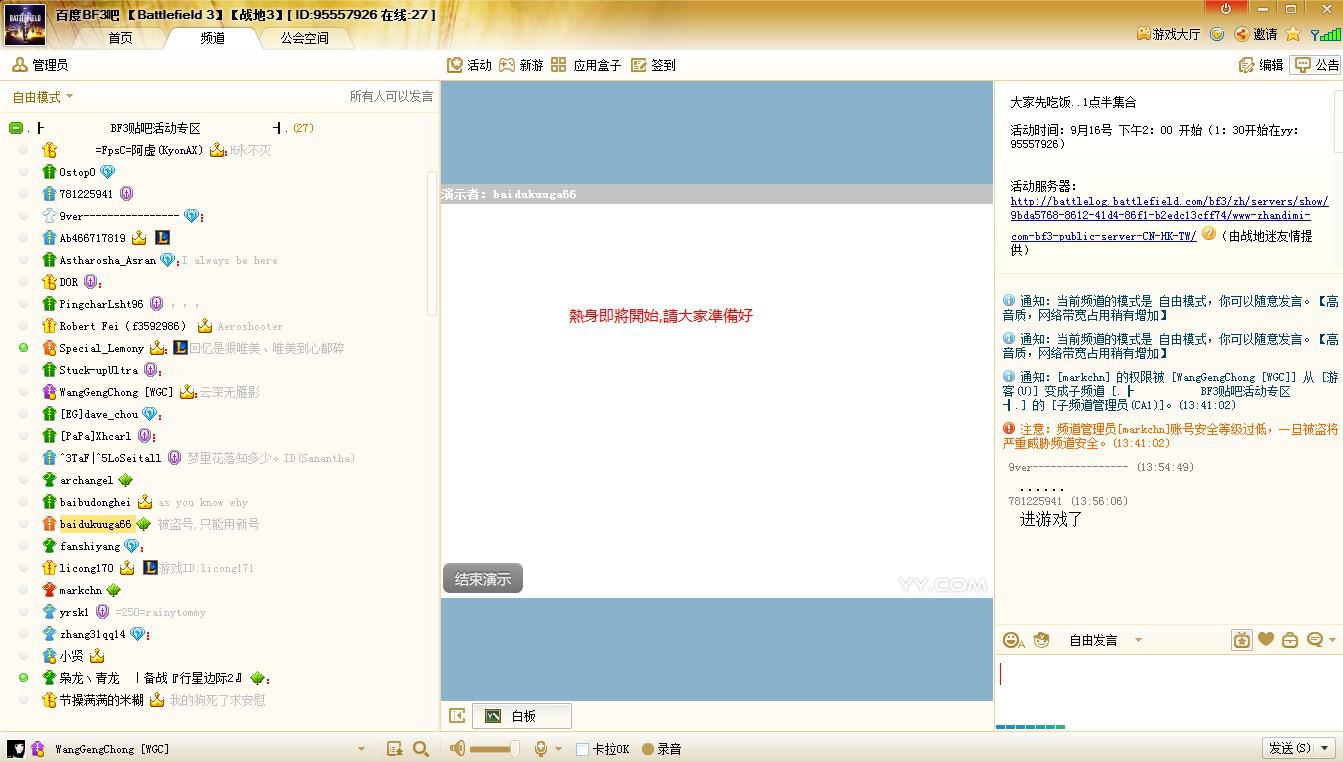Select user licong170 in the list
Viewport: 1343px width, 762px height.
coord(86,568)
